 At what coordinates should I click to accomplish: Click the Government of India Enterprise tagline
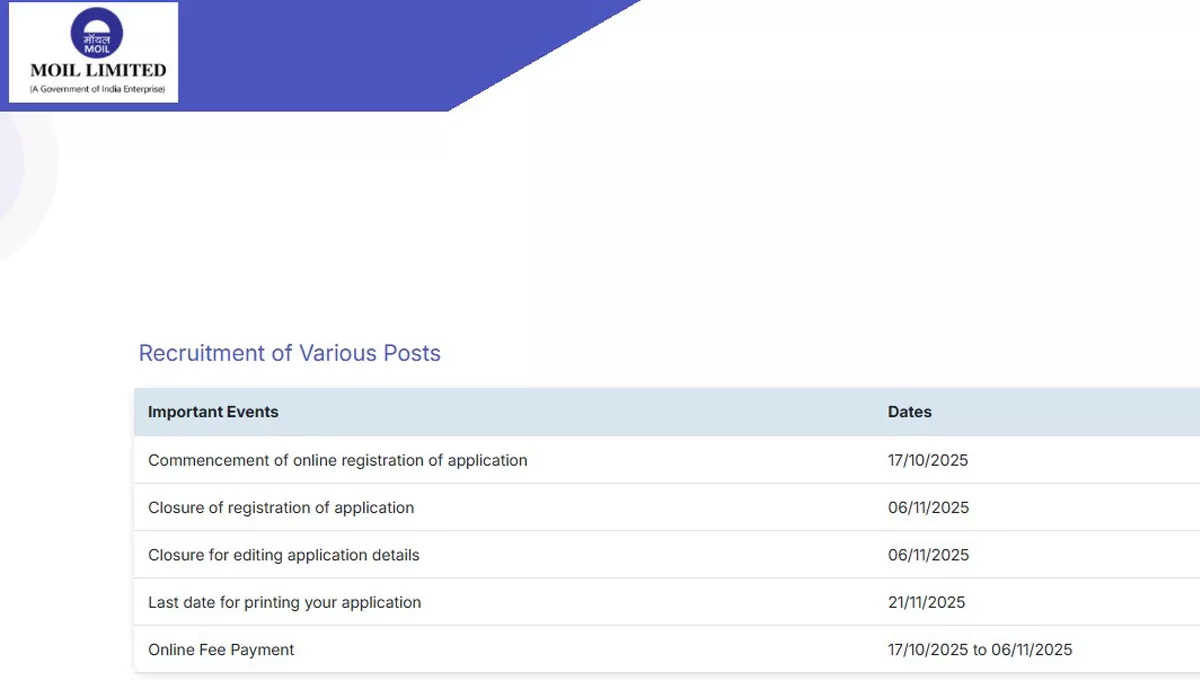tap(97, 89)
